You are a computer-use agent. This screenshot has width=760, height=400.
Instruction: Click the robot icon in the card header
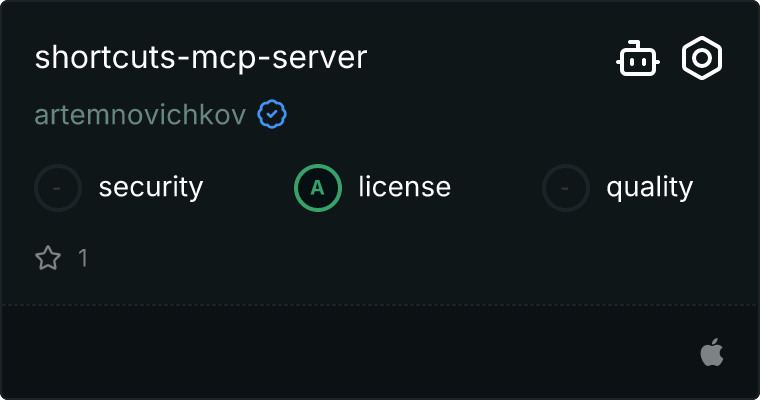[x=637, y=59]
